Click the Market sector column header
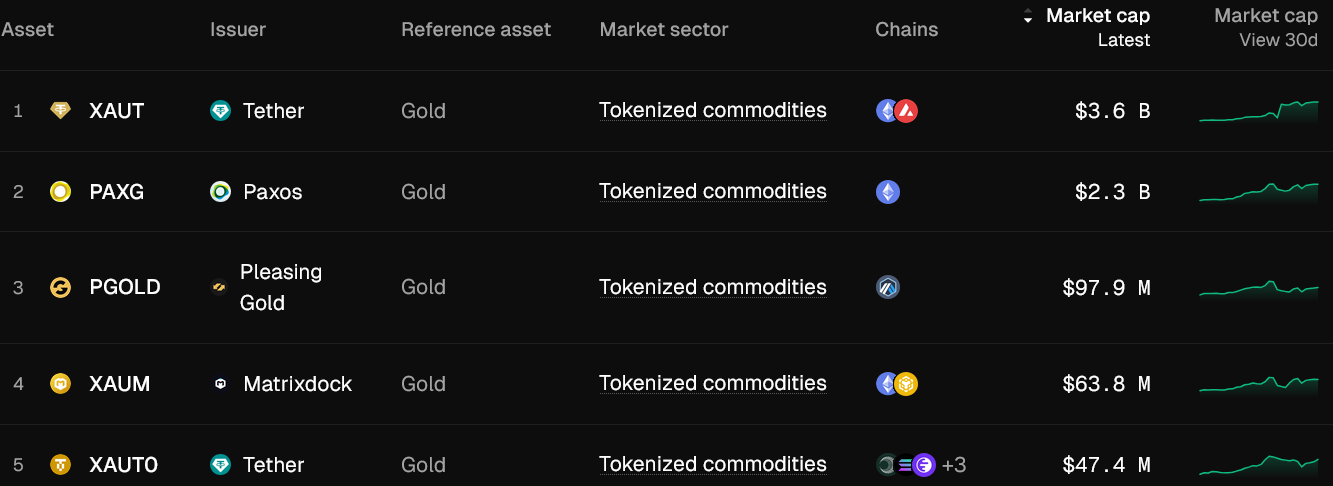The height and width of the screenshot is (486, 1333). tap(664, 30)
